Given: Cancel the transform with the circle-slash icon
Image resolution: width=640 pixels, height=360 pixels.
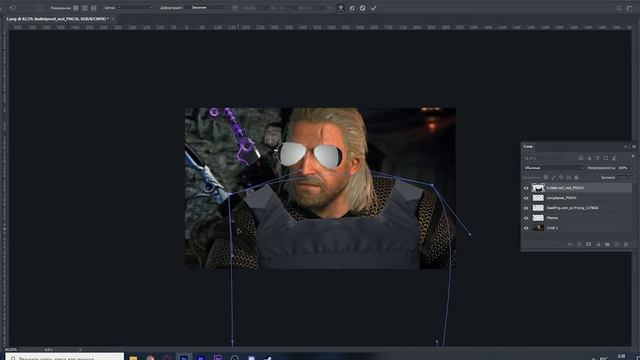Looking at the screenshot, I should [362, 8].
